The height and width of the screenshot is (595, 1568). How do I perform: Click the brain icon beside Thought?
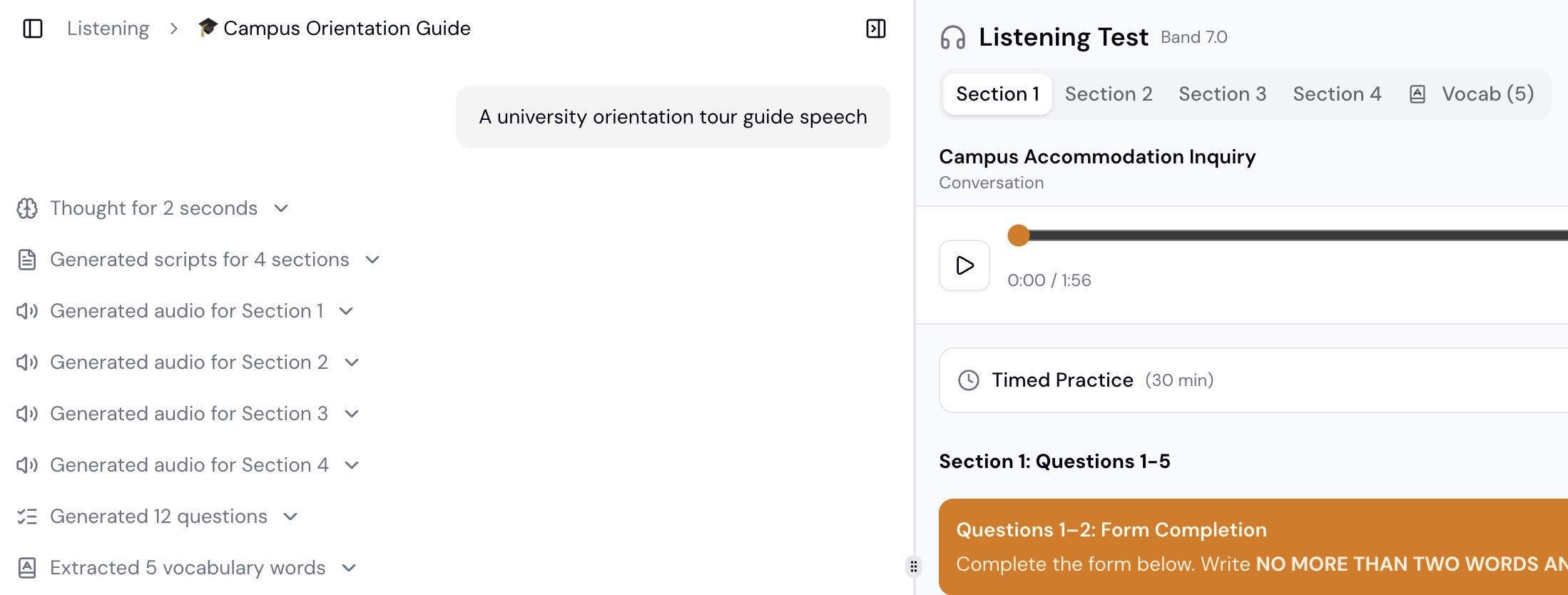[27, 208]
